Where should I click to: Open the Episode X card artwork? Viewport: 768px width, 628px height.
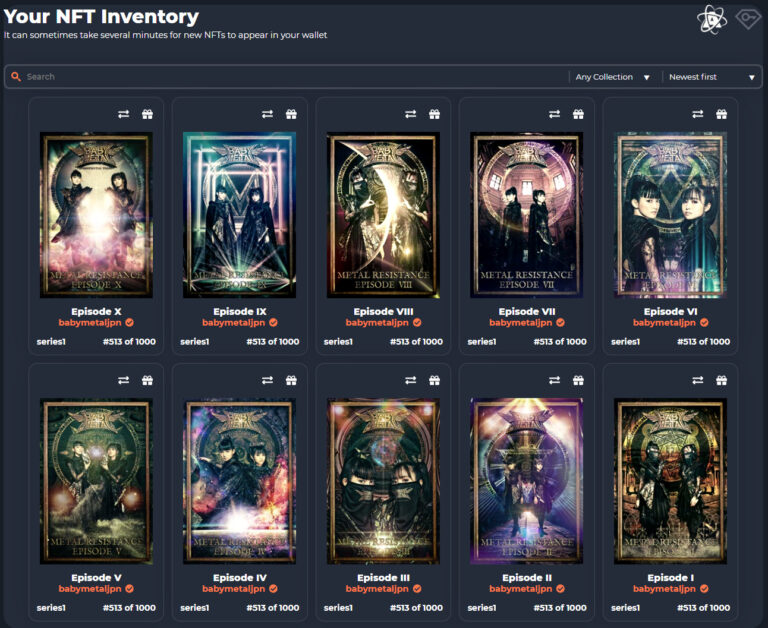point(96,215)
